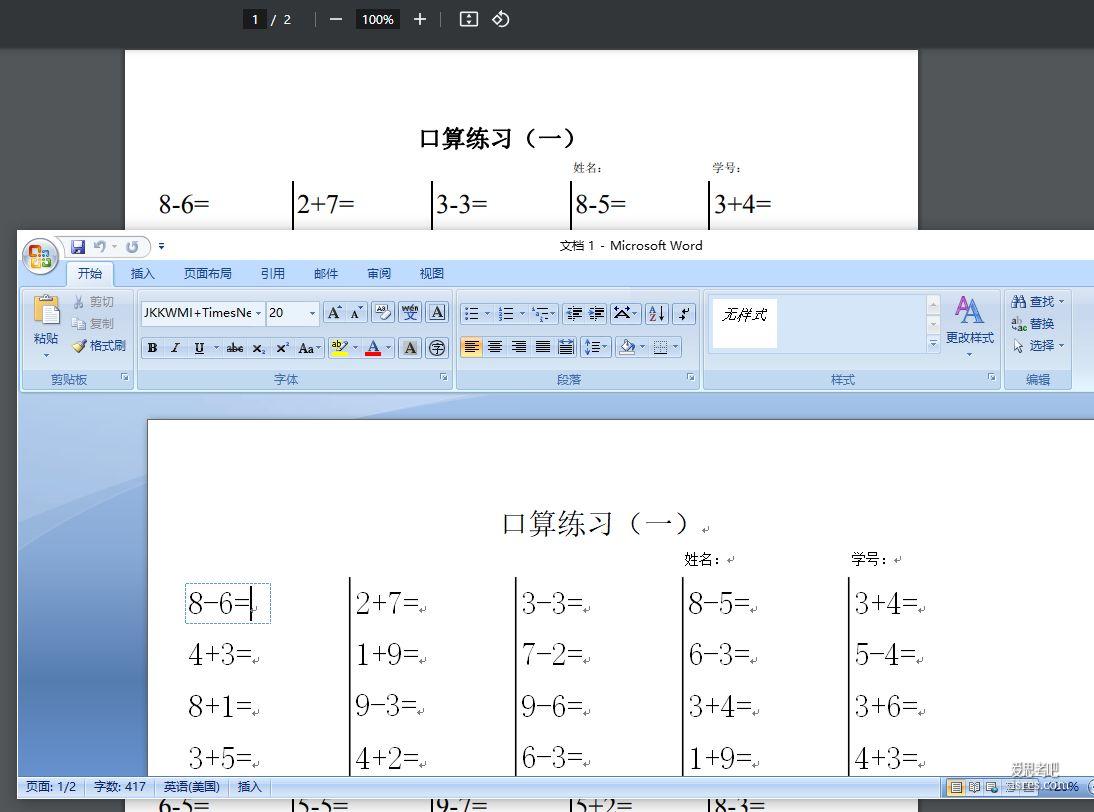Expand the font size dropdown
1094x812 pixels.
point(311,313)
